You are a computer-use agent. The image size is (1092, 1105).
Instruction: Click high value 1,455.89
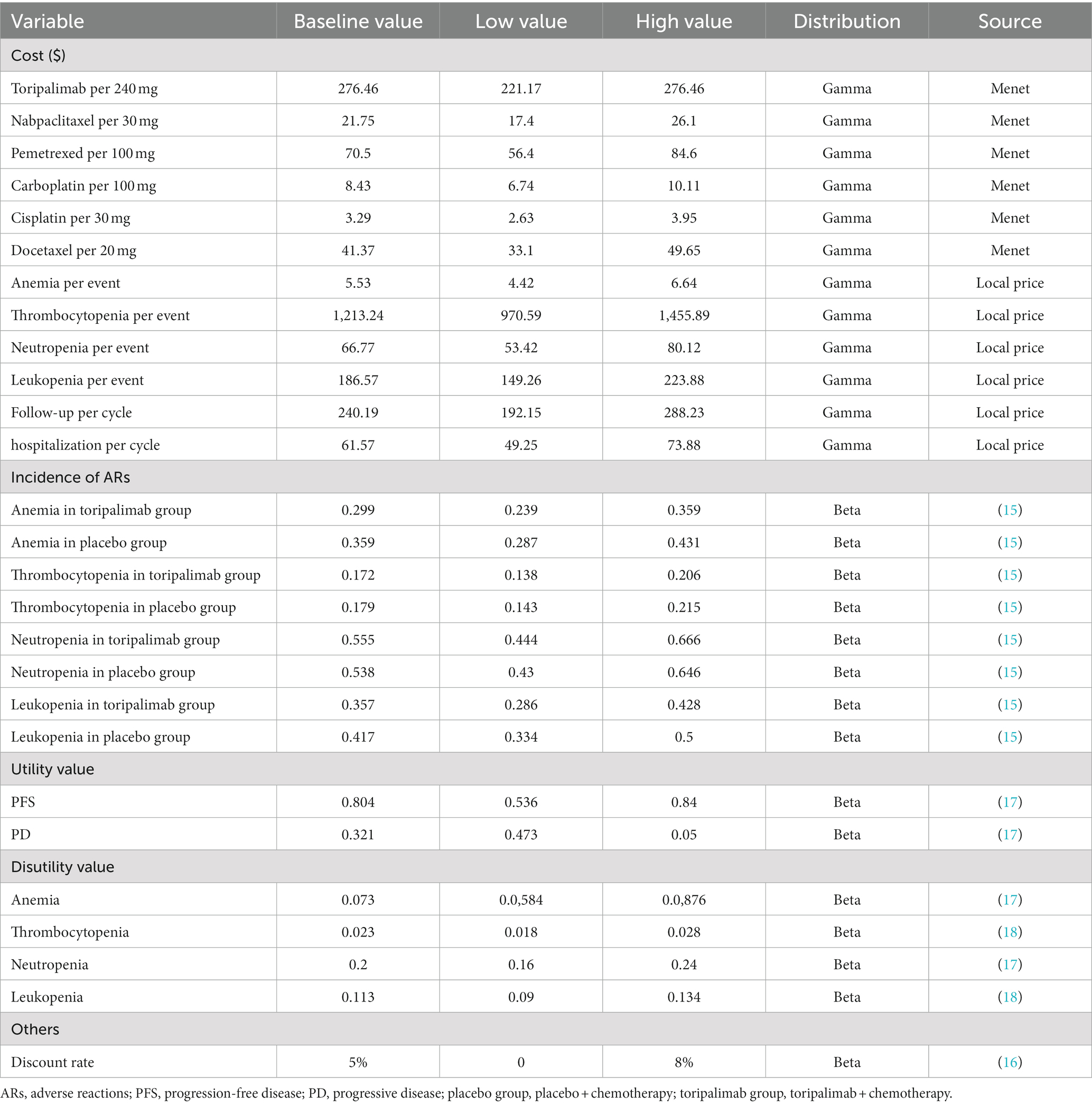point(684,315)
